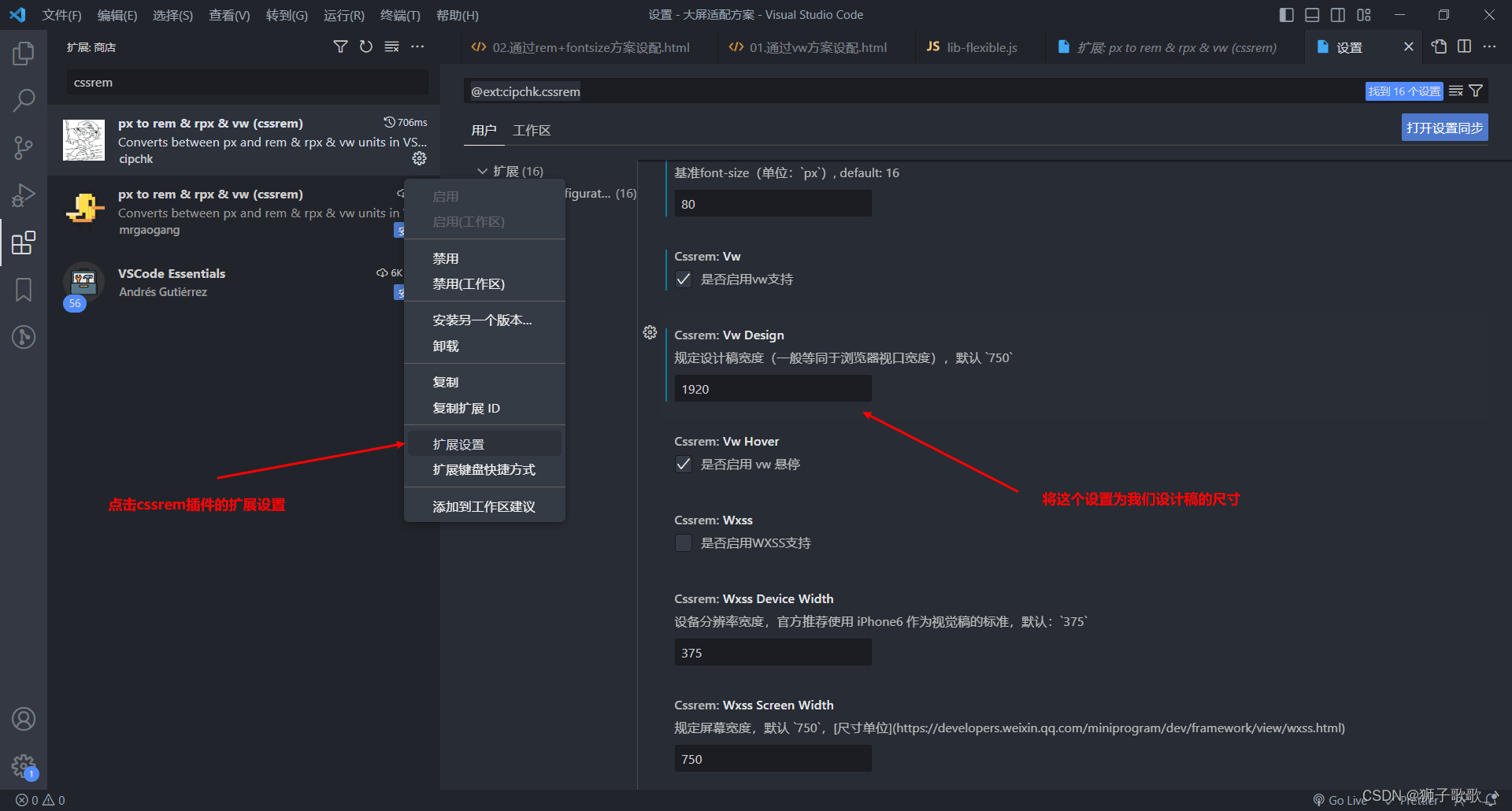Close the 设置 editor tab
The width and height of the screenshot is (1512, 811).
(1408, 47)
